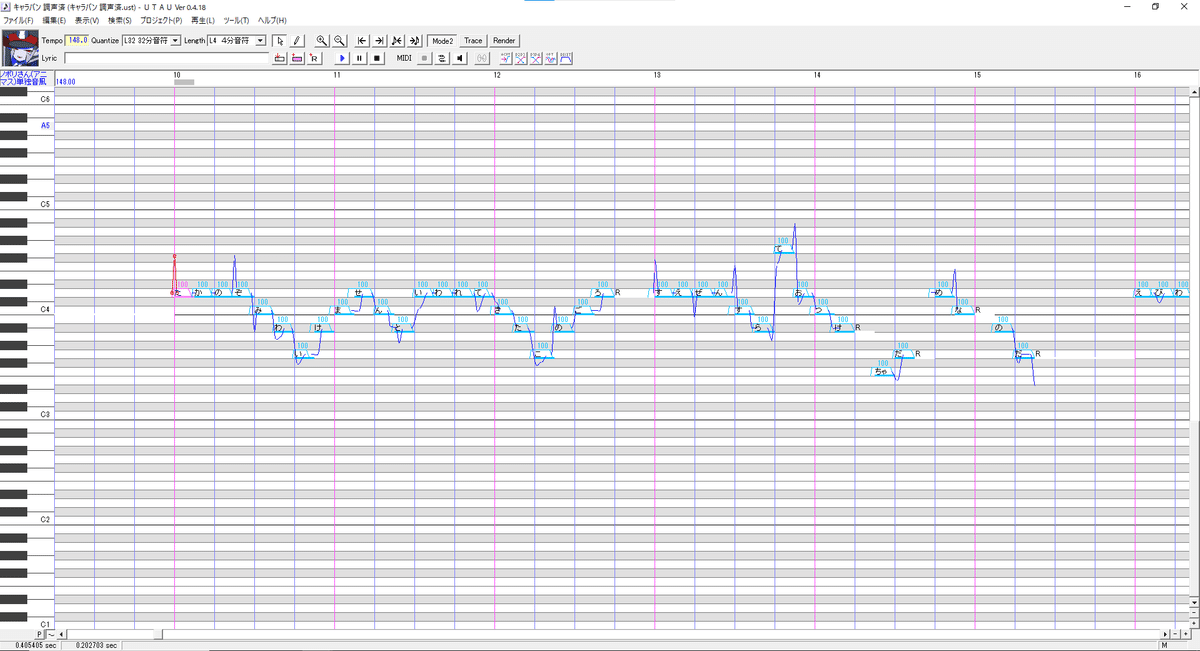Click the MIDI loop arrows icon
The height and width of the screenshot is (651, 1200).
[x=441, y=58]
